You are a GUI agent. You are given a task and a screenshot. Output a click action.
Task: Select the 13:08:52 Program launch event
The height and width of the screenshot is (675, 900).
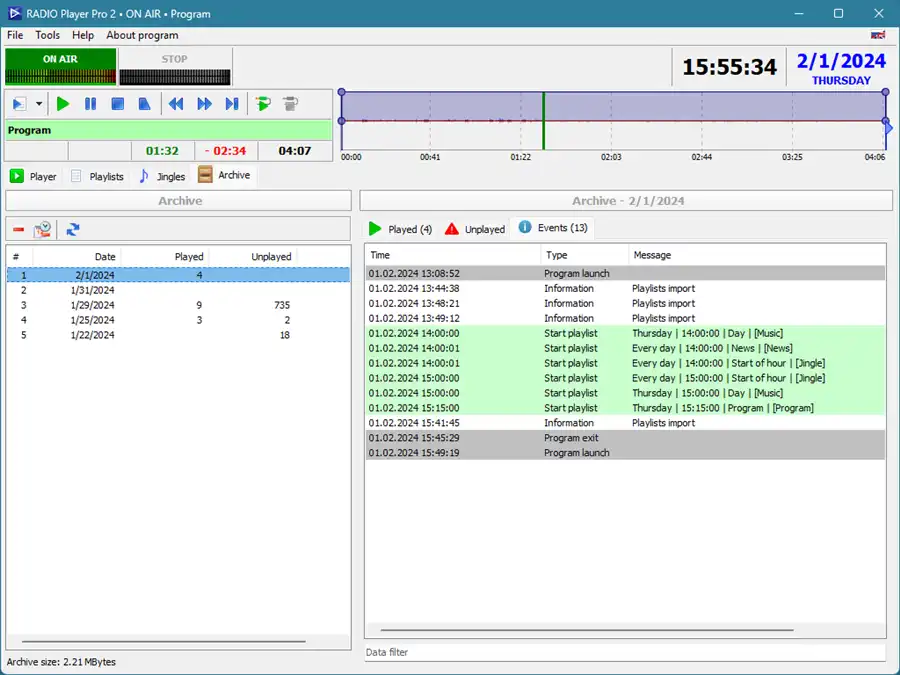coord(626,273)
